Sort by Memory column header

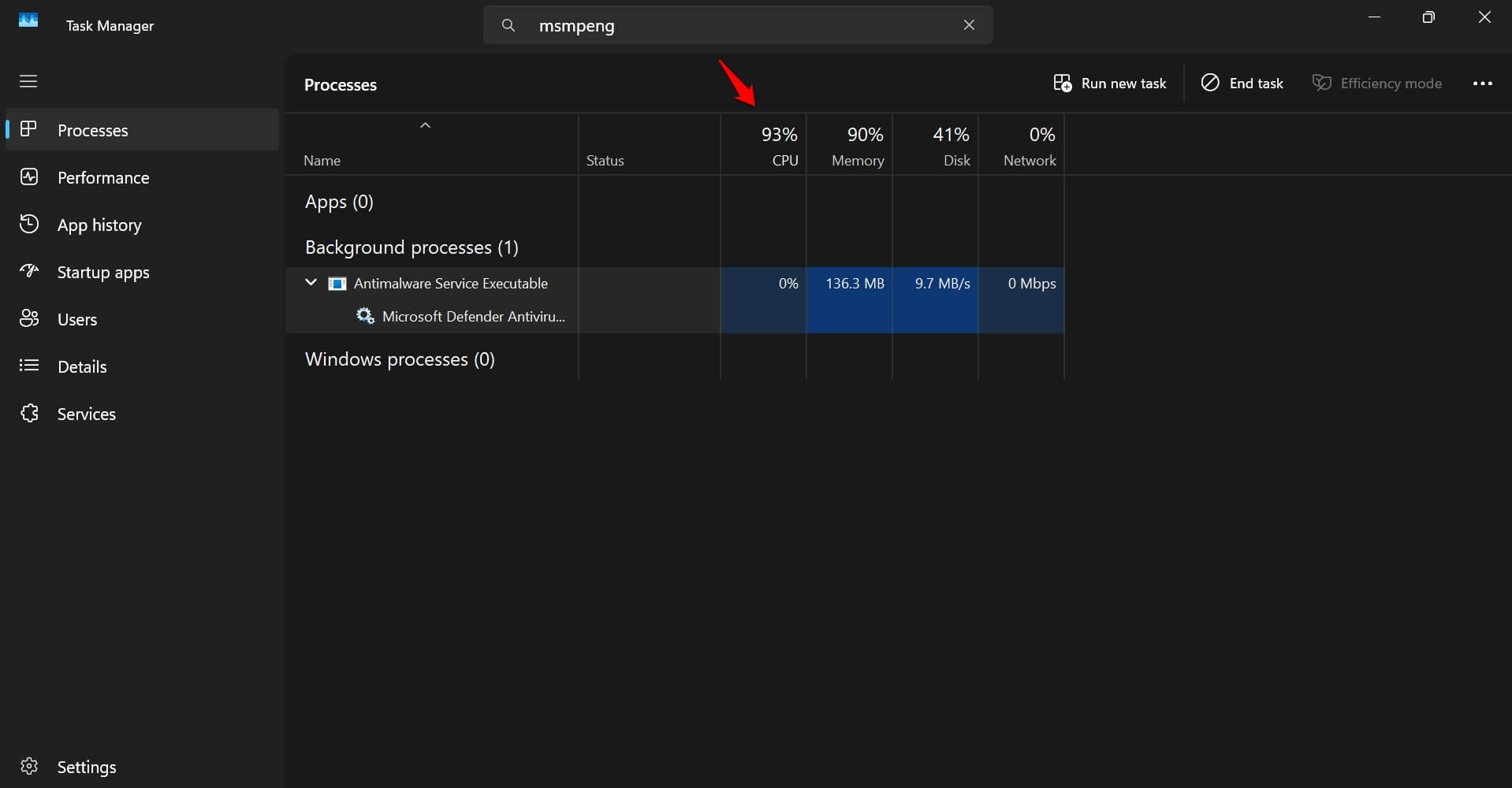[849, 145]
